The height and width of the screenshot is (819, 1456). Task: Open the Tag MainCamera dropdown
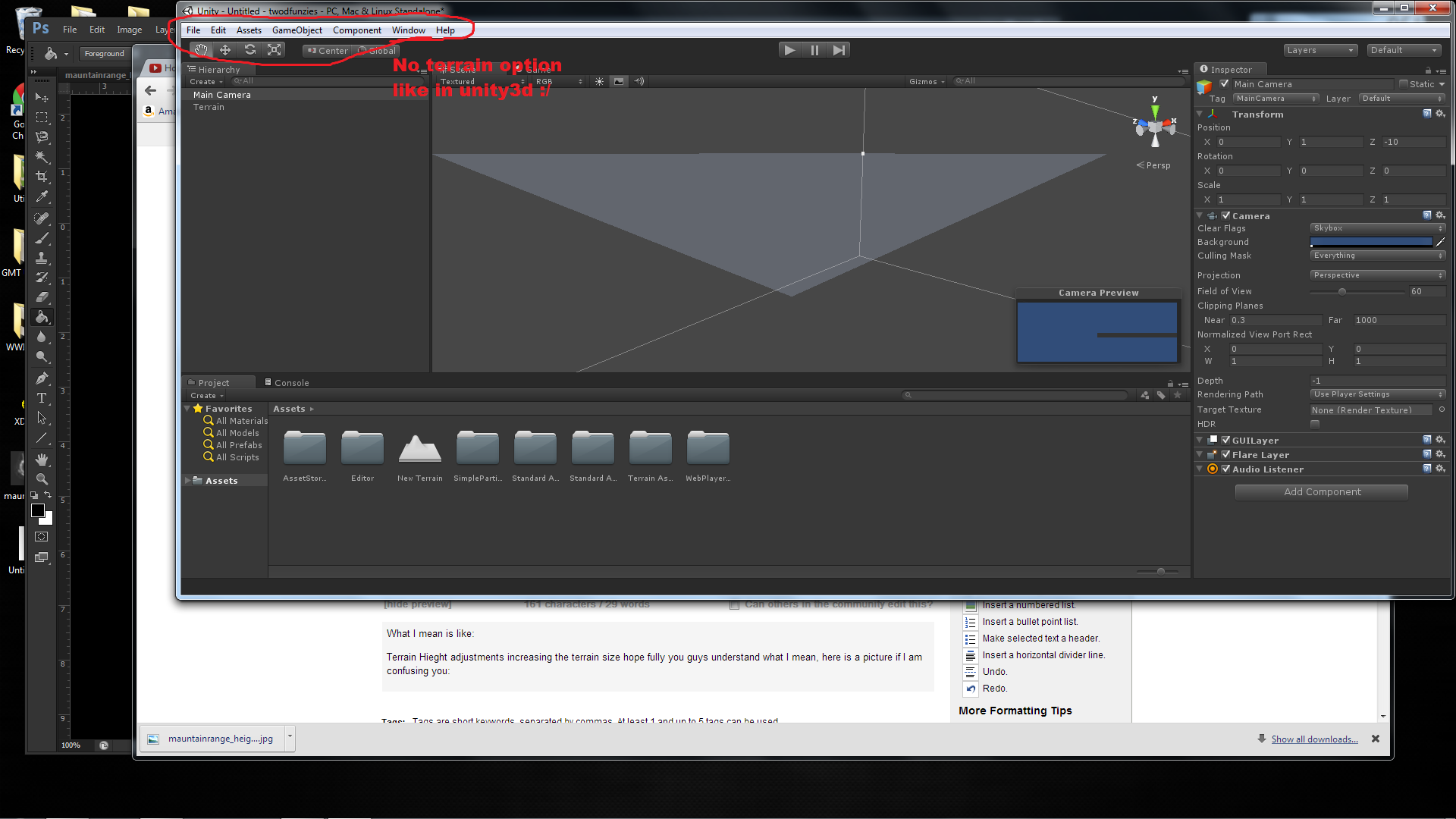coord(1276,99)
